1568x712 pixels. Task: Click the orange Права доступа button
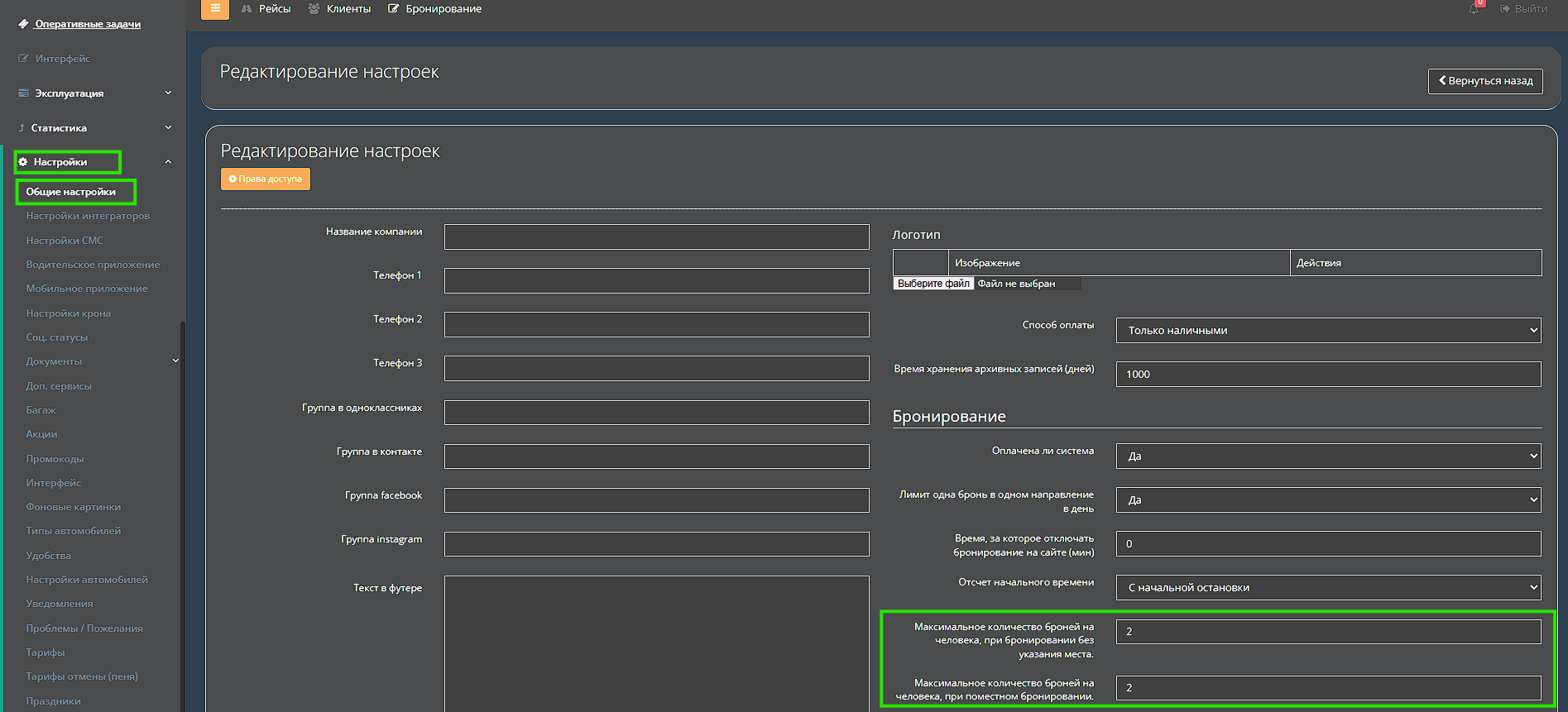pos(265,179)
